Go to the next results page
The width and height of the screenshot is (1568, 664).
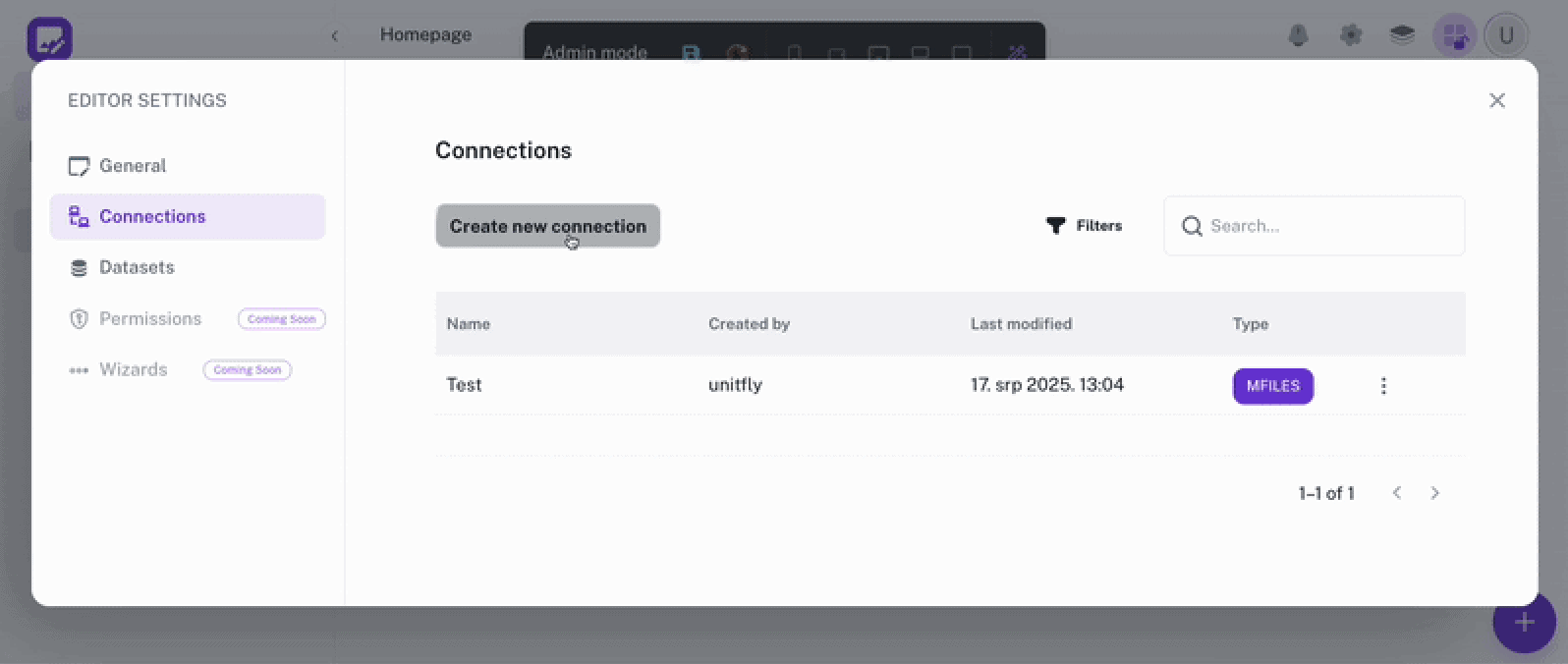point(1434,493)
